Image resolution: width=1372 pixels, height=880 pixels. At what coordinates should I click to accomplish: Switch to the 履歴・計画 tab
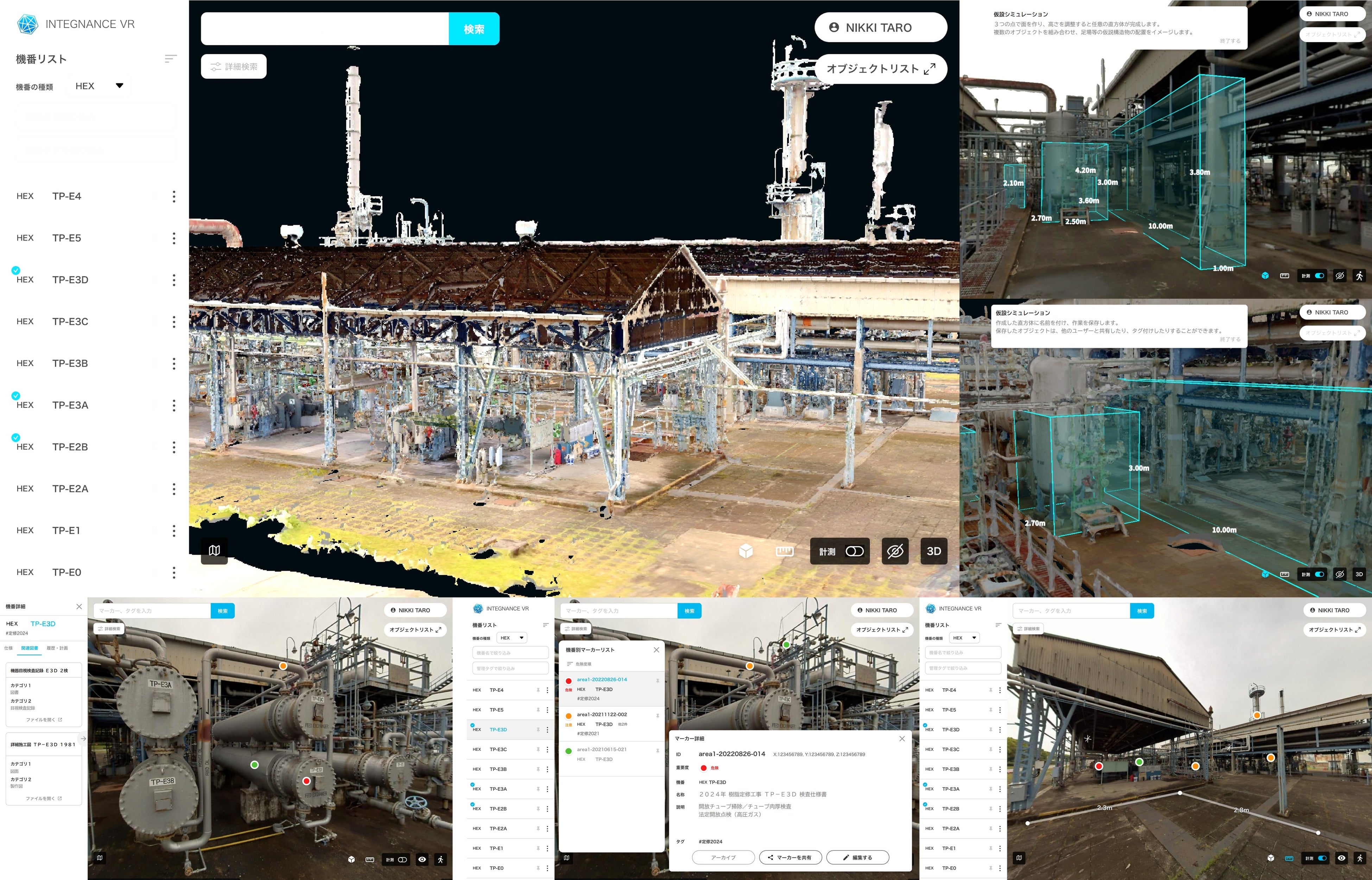(57, 648)
